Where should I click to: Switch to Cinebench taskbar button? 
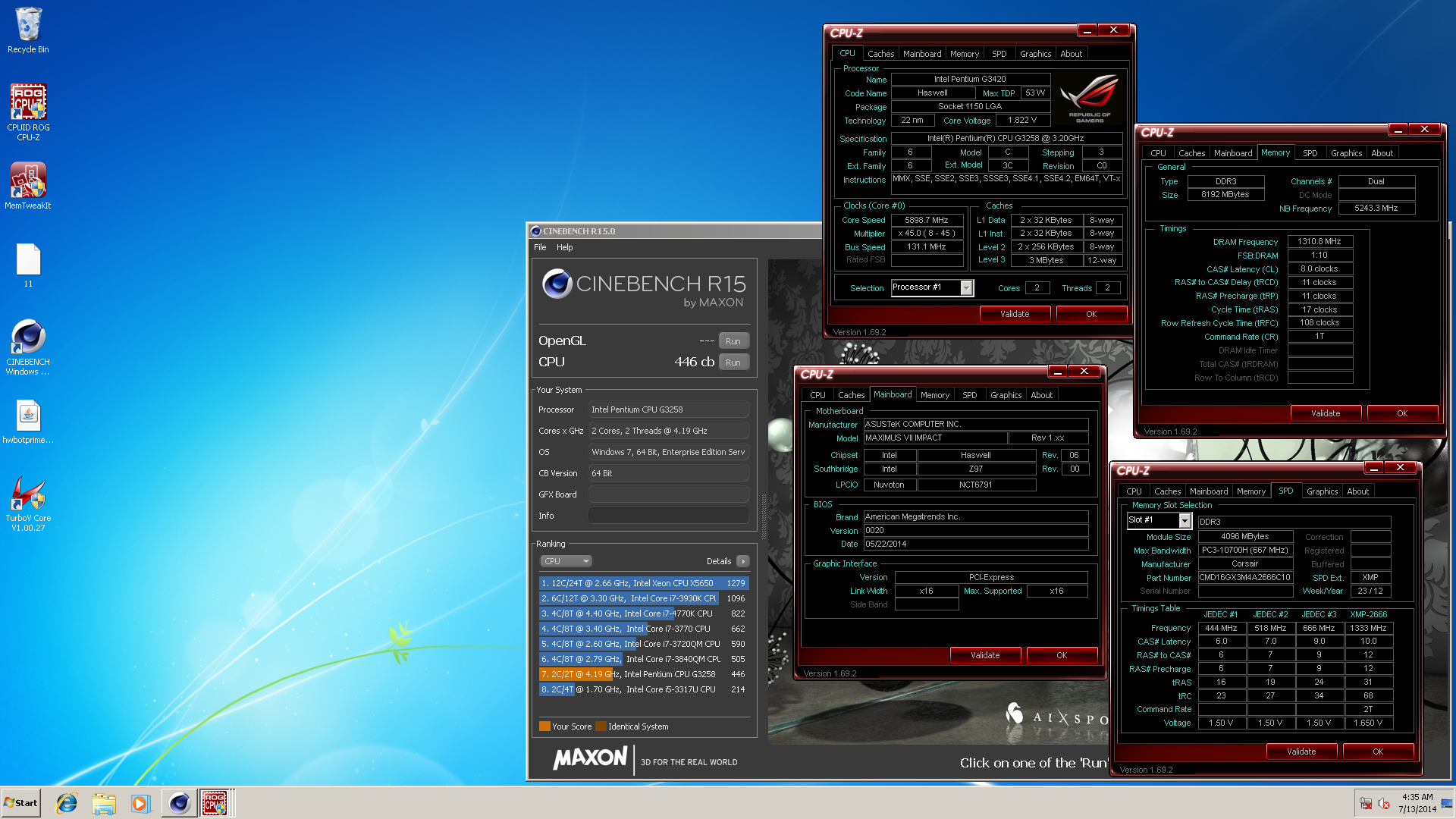(180, 803)
